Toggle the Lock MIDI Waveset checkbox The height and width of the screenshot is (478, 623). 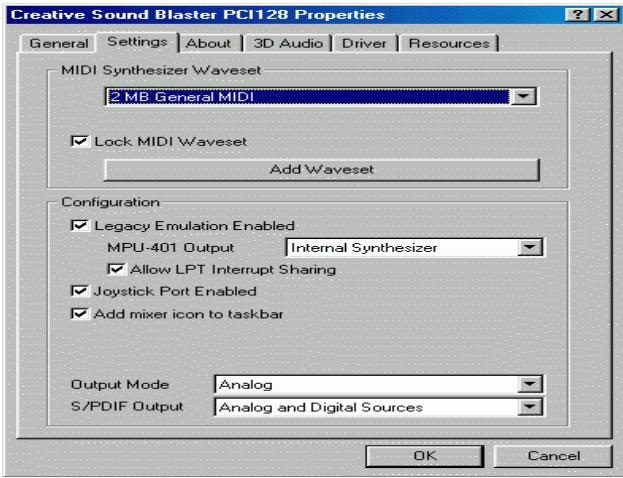point(79,141)
